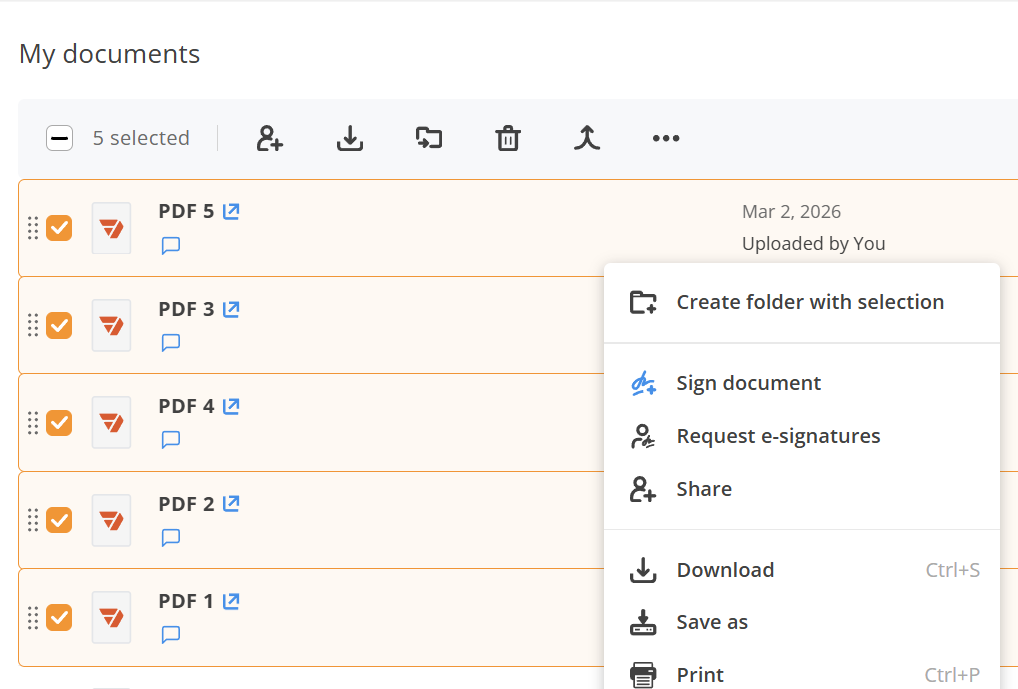Deselect all using the 5 selected checkbox

pyautogui.click(x=59, y=138)
